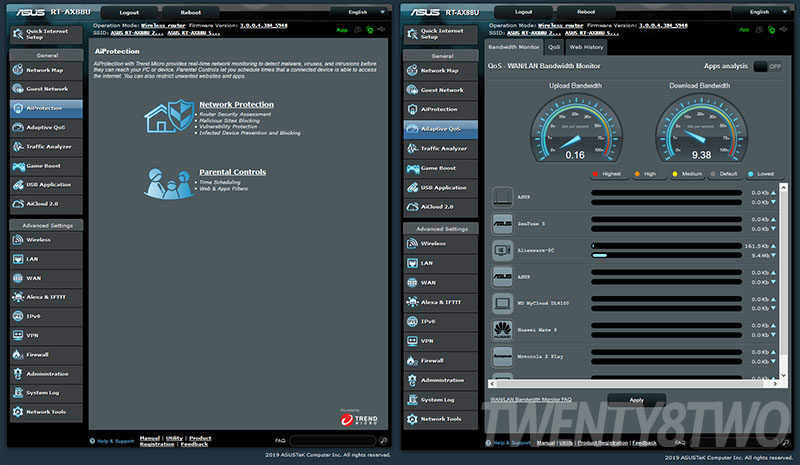Switch to the Bandwidth Monitor tab
This screenshot has height=465, width=800.
tap(514, 47)
